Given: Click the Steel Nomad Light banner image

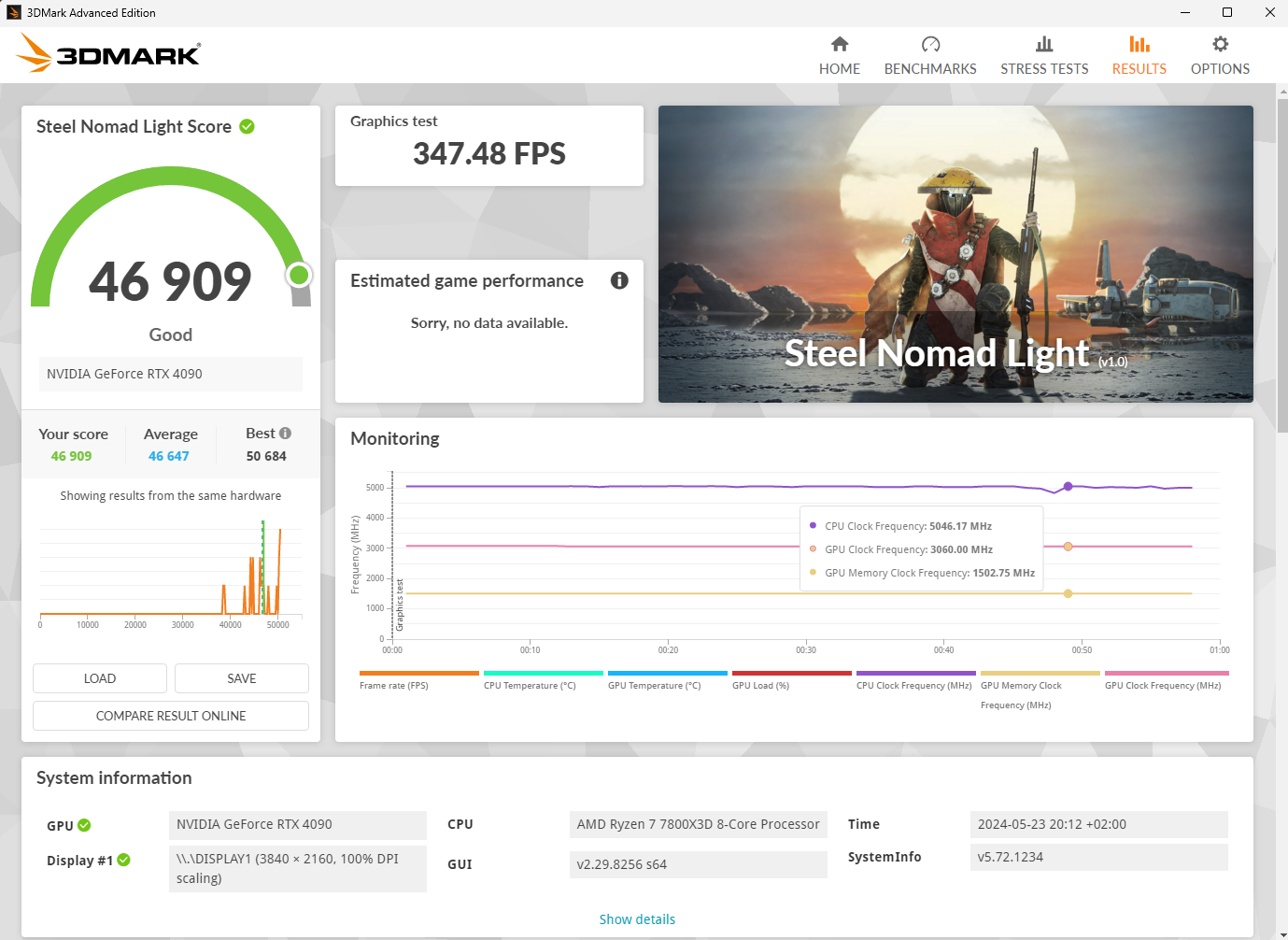Looking at the screenshot, I should tap(955, 254).
